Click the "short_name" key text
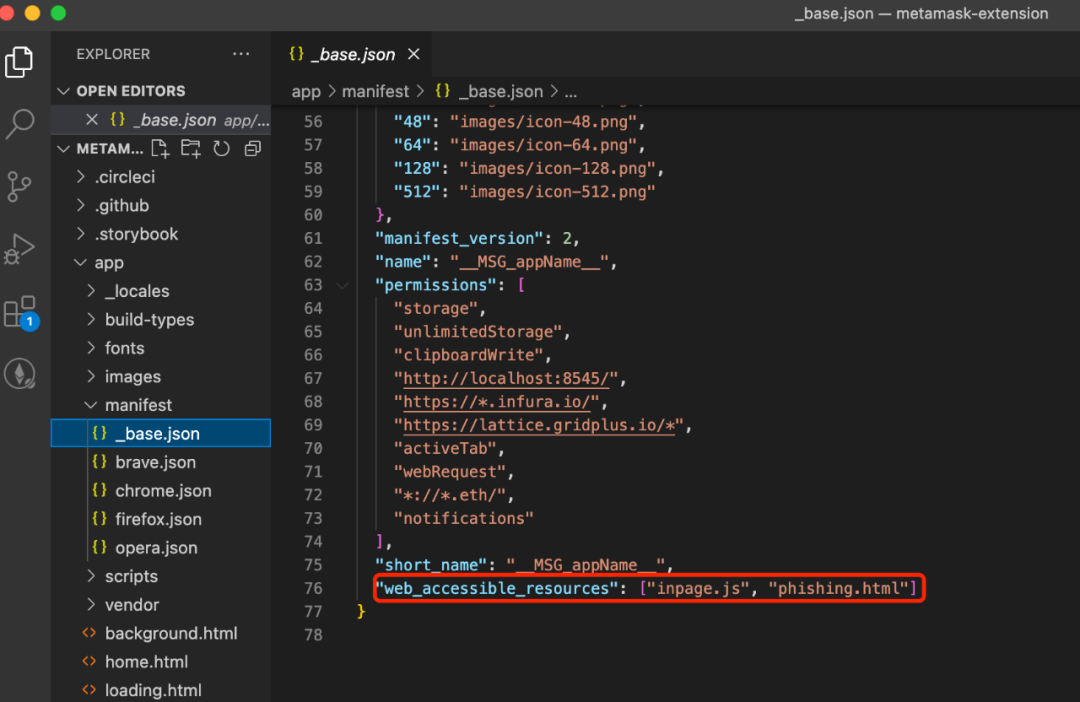Viewport: 1080px width, 702px height. [431, 565]
